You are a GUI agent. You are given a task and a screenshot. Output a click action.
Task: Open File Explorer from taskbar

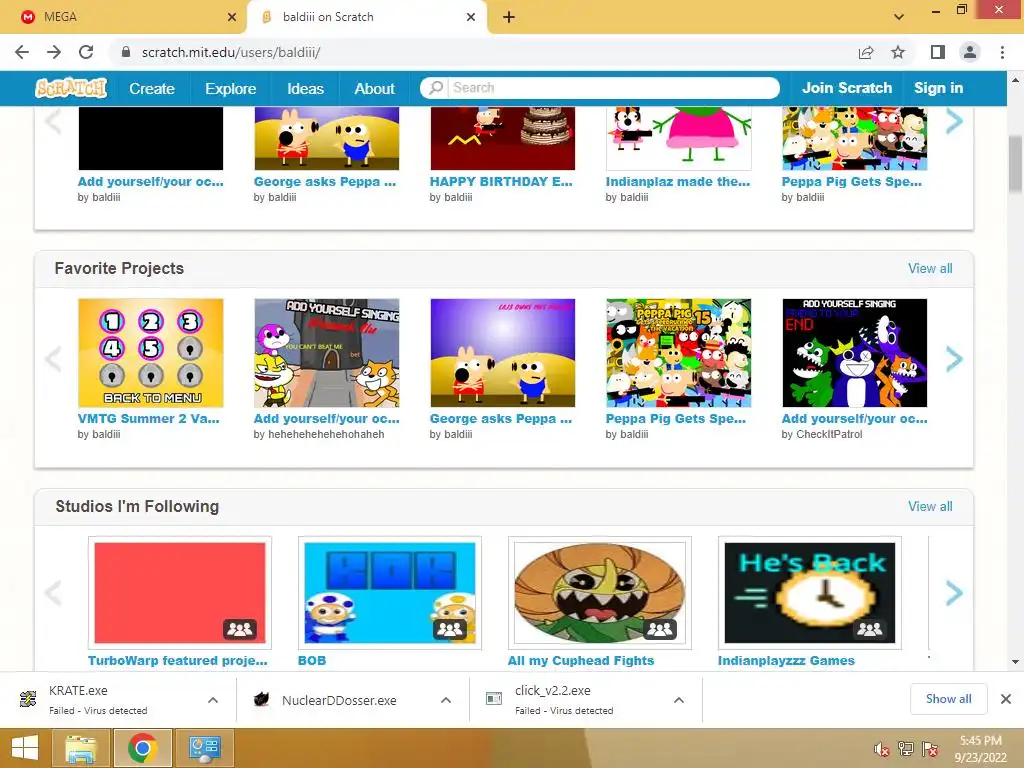point(81,748)
